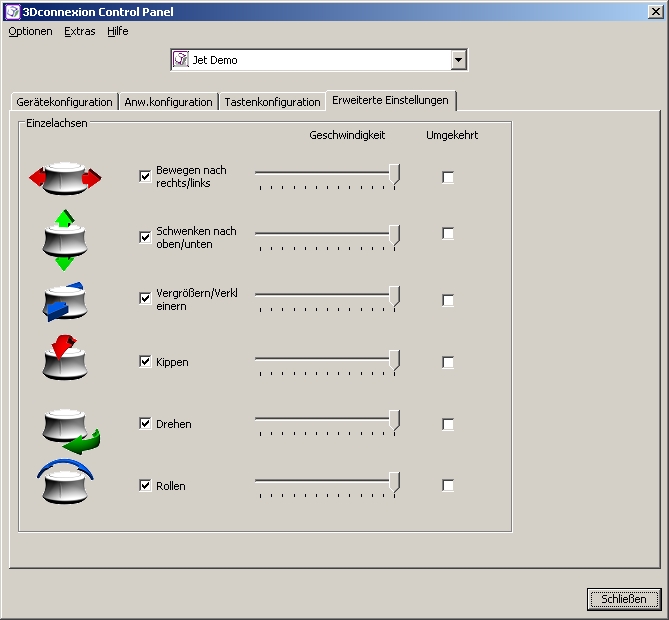The image size is (669, 620).
Task: Open the Extras menu
Action: 80,32
